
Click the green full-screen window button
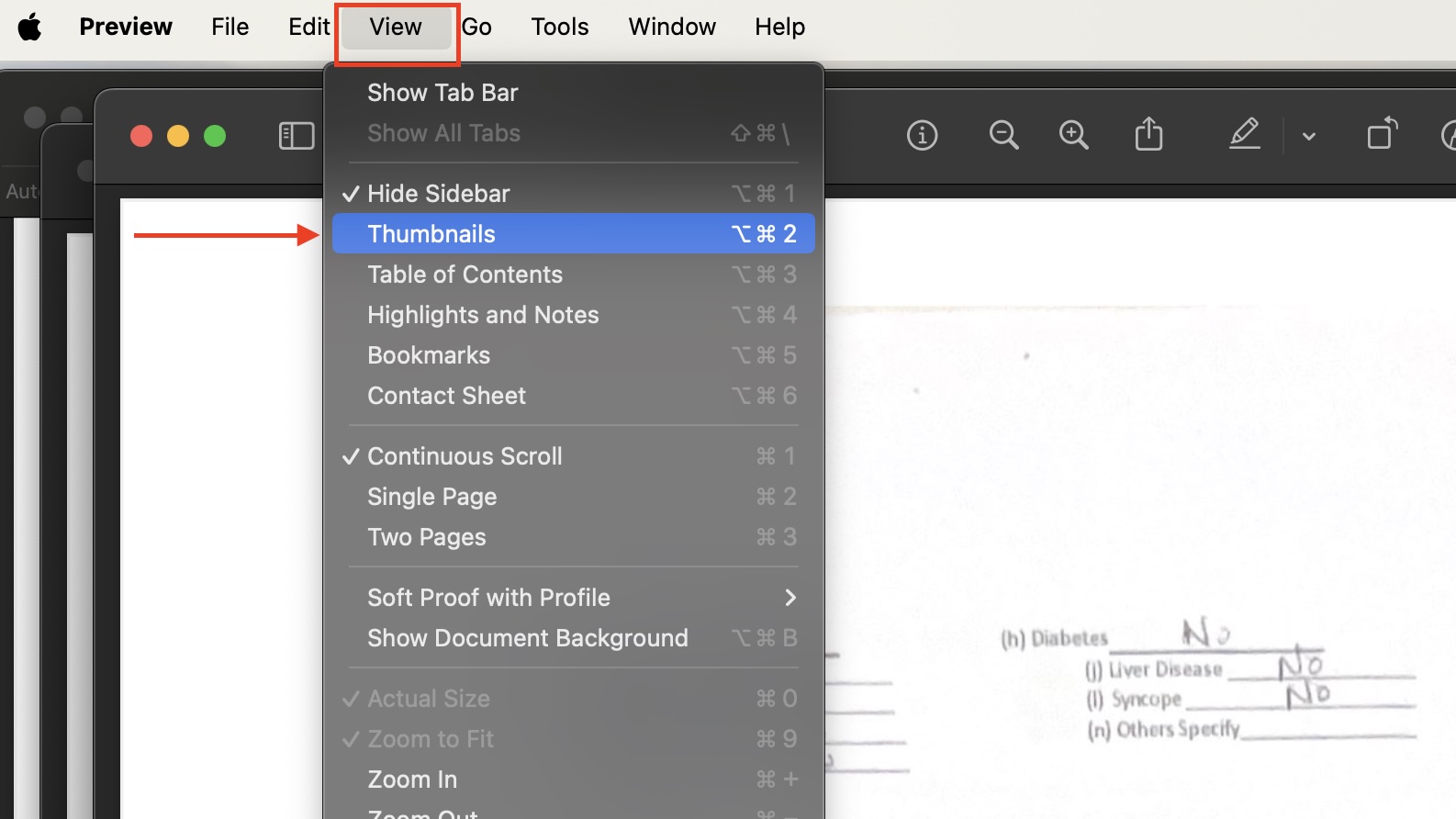pyautogui.click(x=215, y=136)
